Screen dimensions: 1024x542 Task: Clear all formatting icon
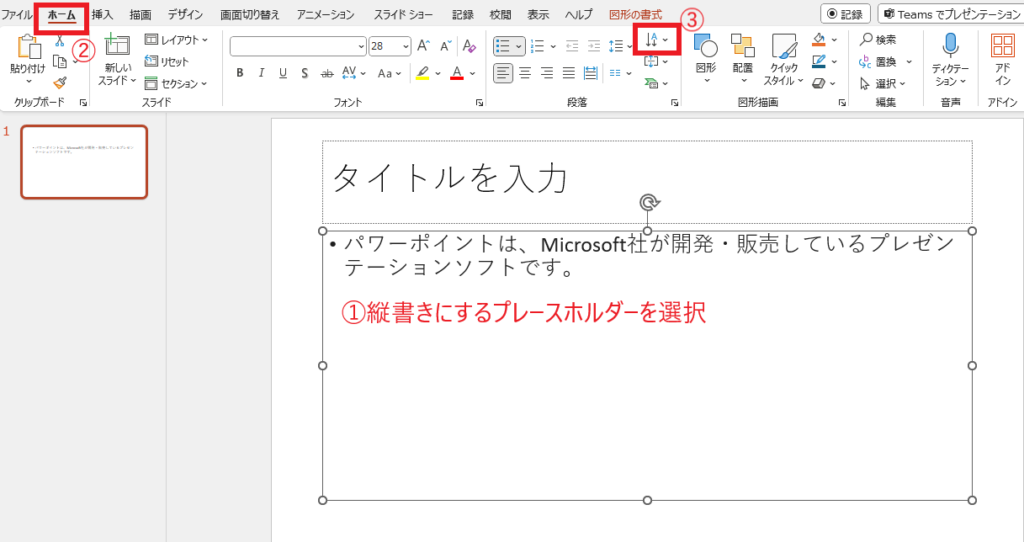(469, 46)
